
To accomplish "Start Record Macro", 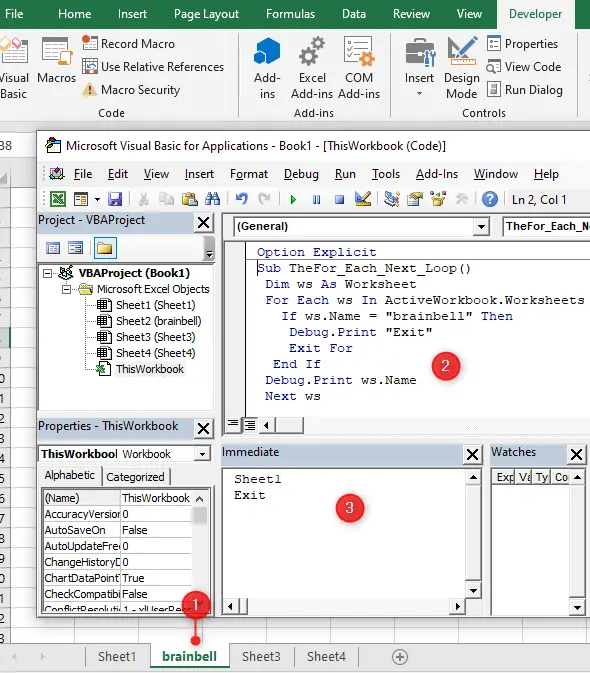I will point(129,44).
